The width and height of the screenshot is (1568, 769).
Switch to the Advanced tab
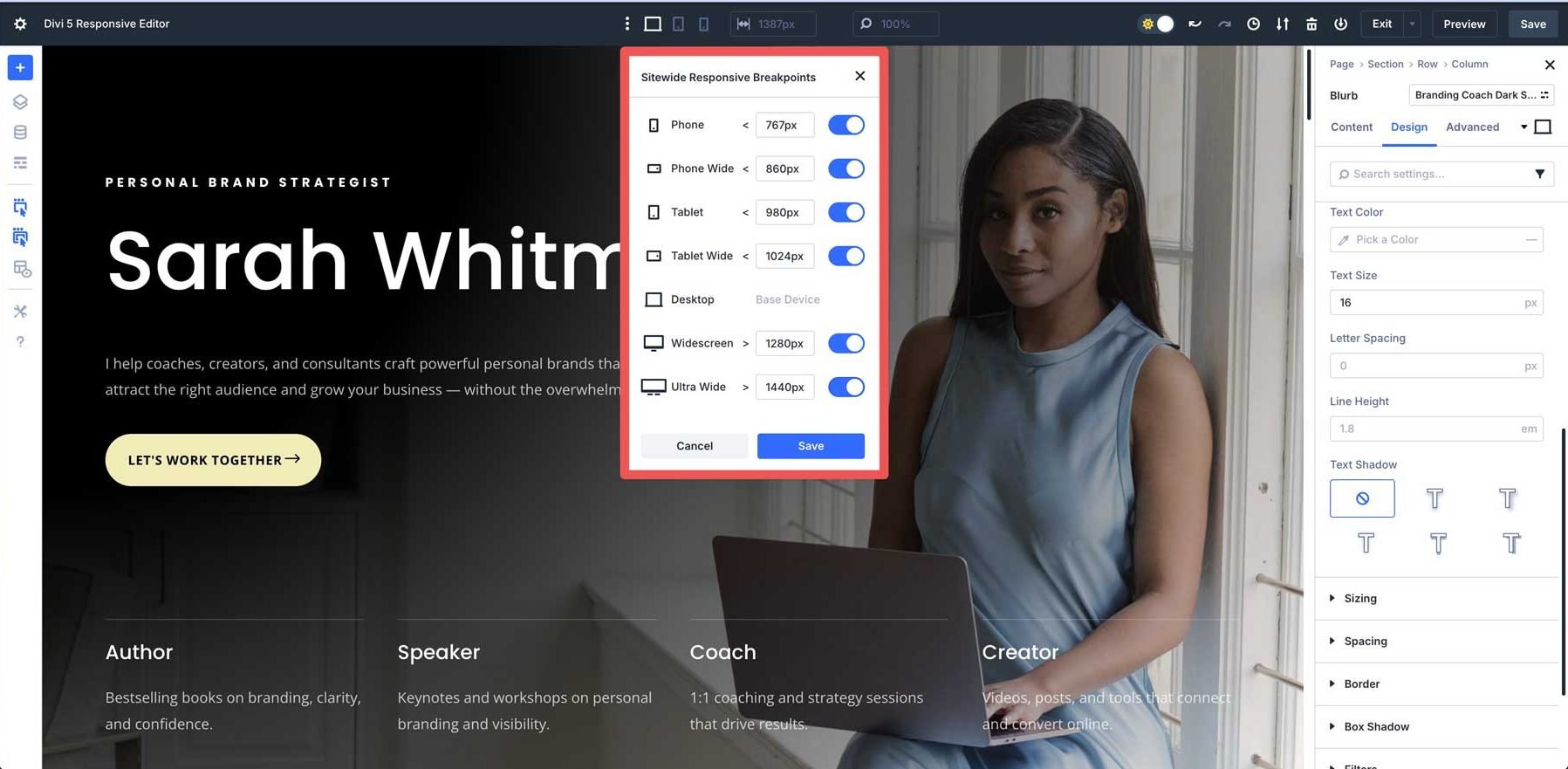(1472, 127)
